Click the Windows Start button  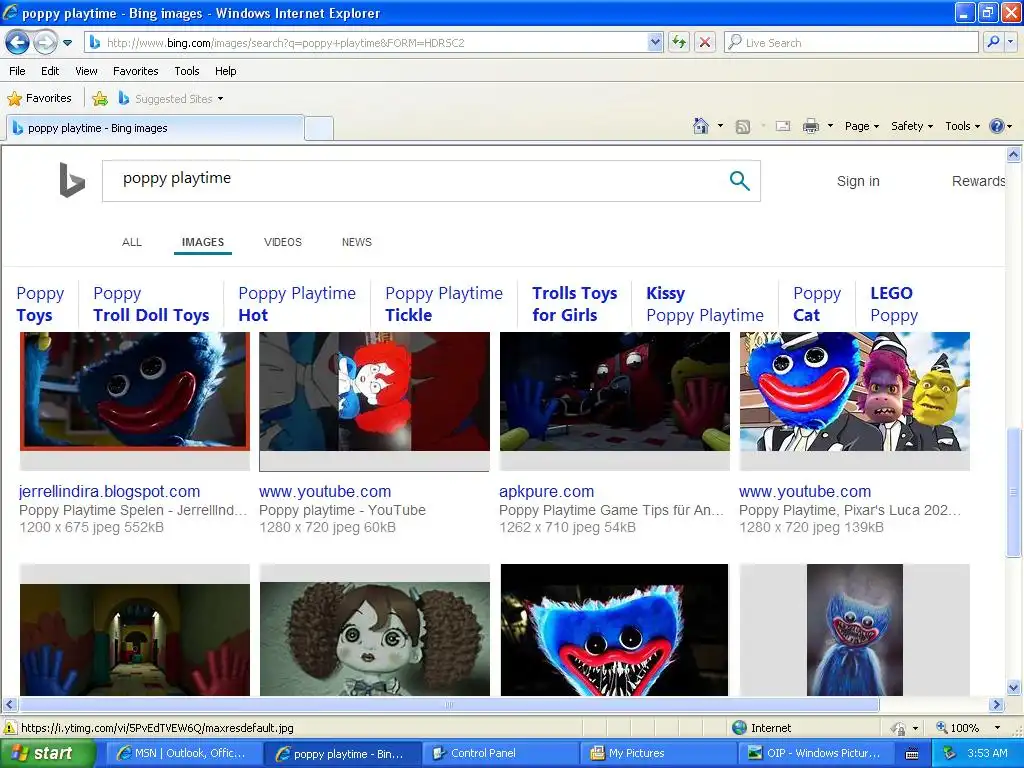[47, 753]
